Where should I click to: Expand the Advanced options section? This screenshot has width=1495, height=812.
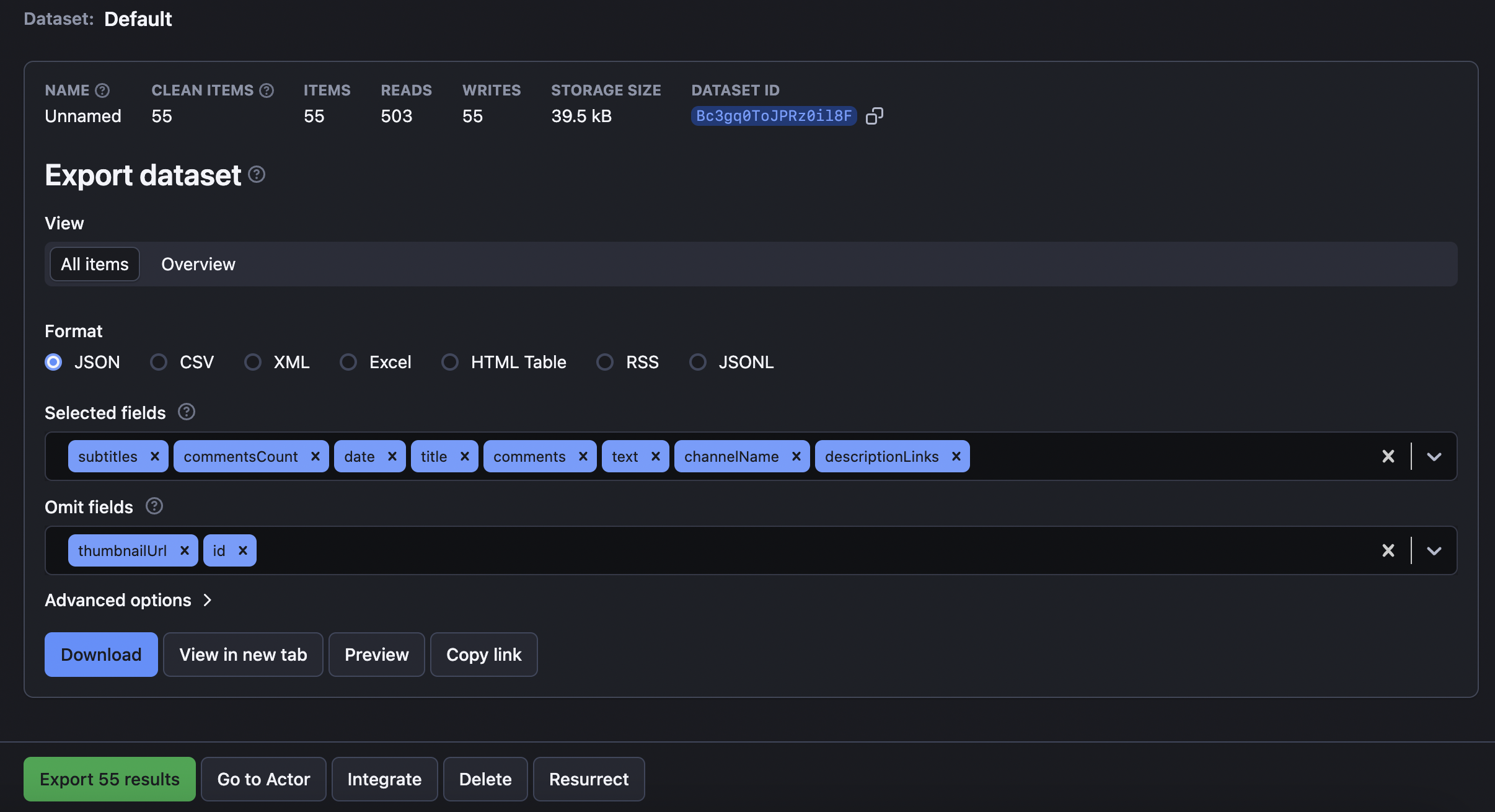[x=118, y=599]
